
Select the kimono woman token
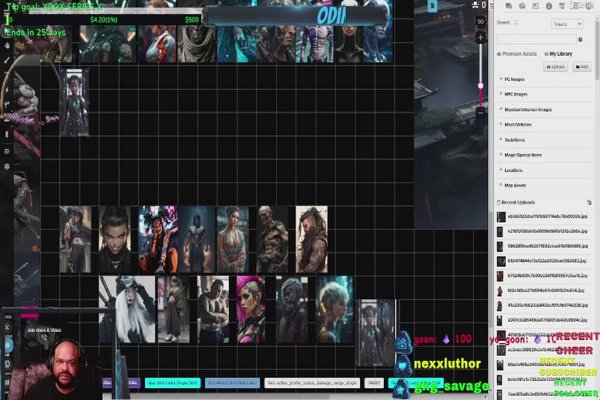pyautogui.click(x=233, y=240)
